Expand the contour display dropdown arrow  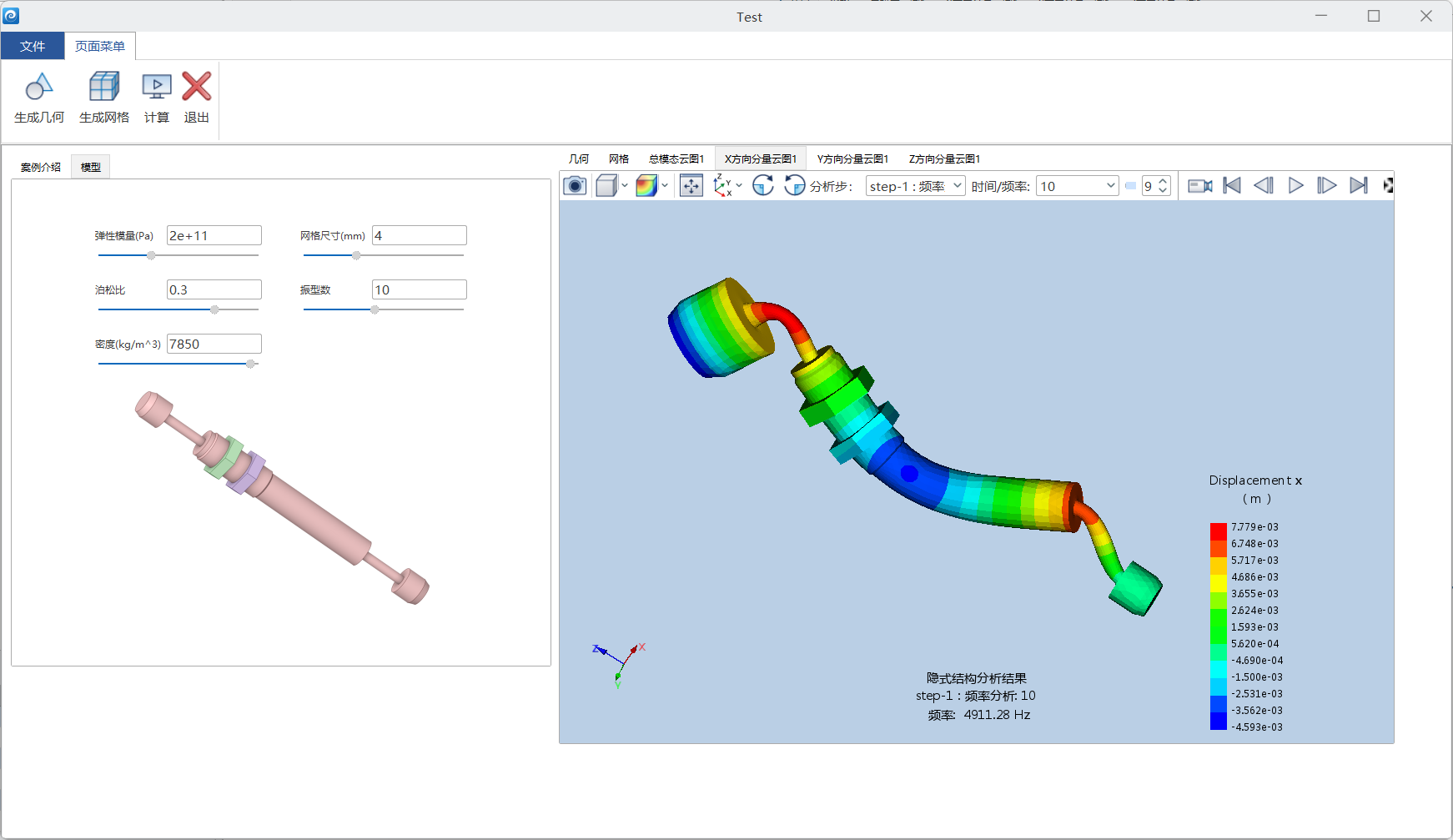(x=665, y=185)
